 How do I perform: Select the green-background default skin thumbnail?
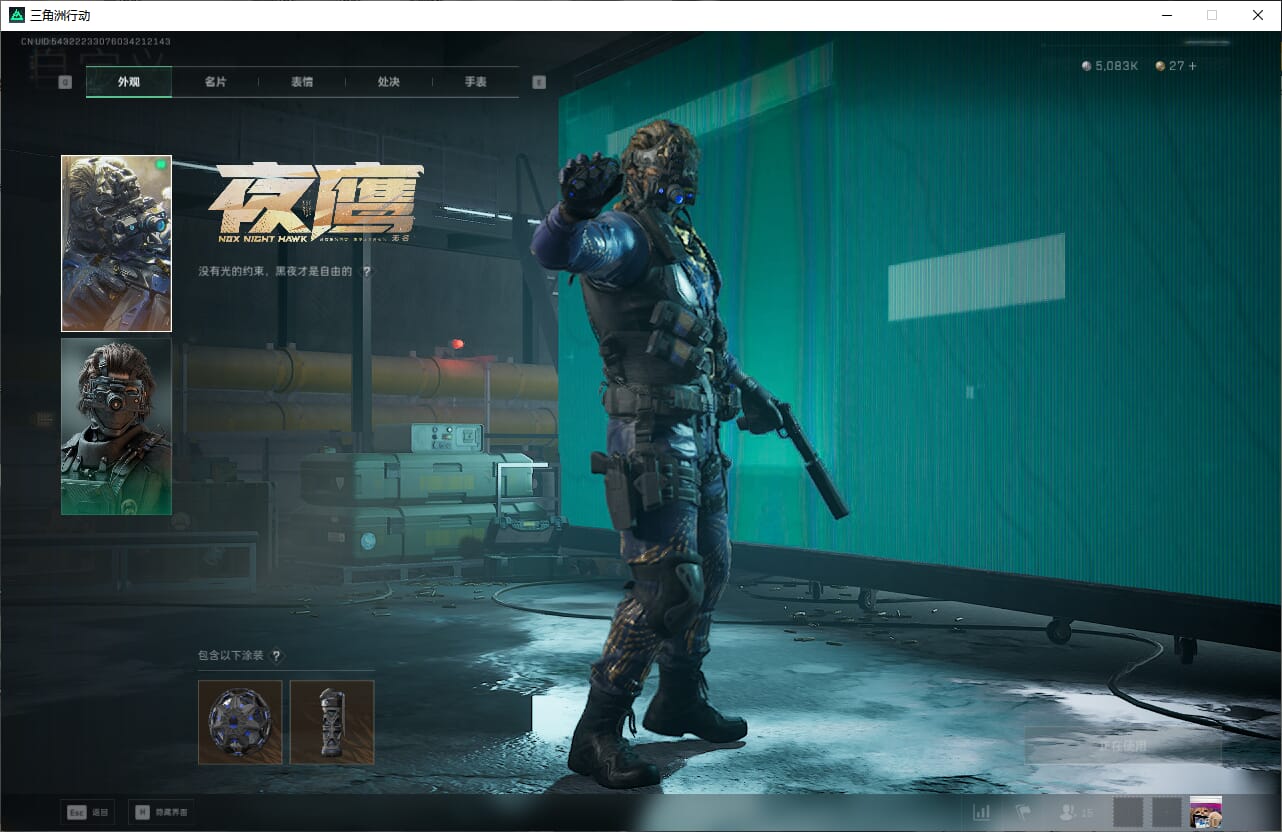116,426
